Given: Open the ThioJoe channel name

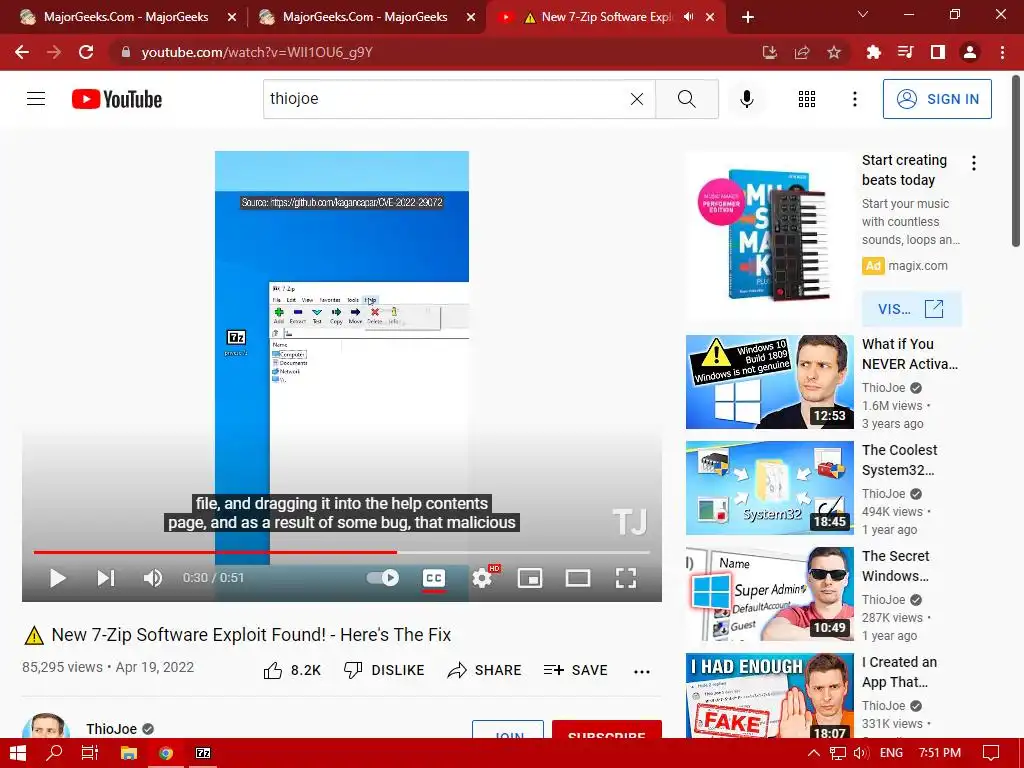Looking at the screenshot, I should (x=112, y=729).
